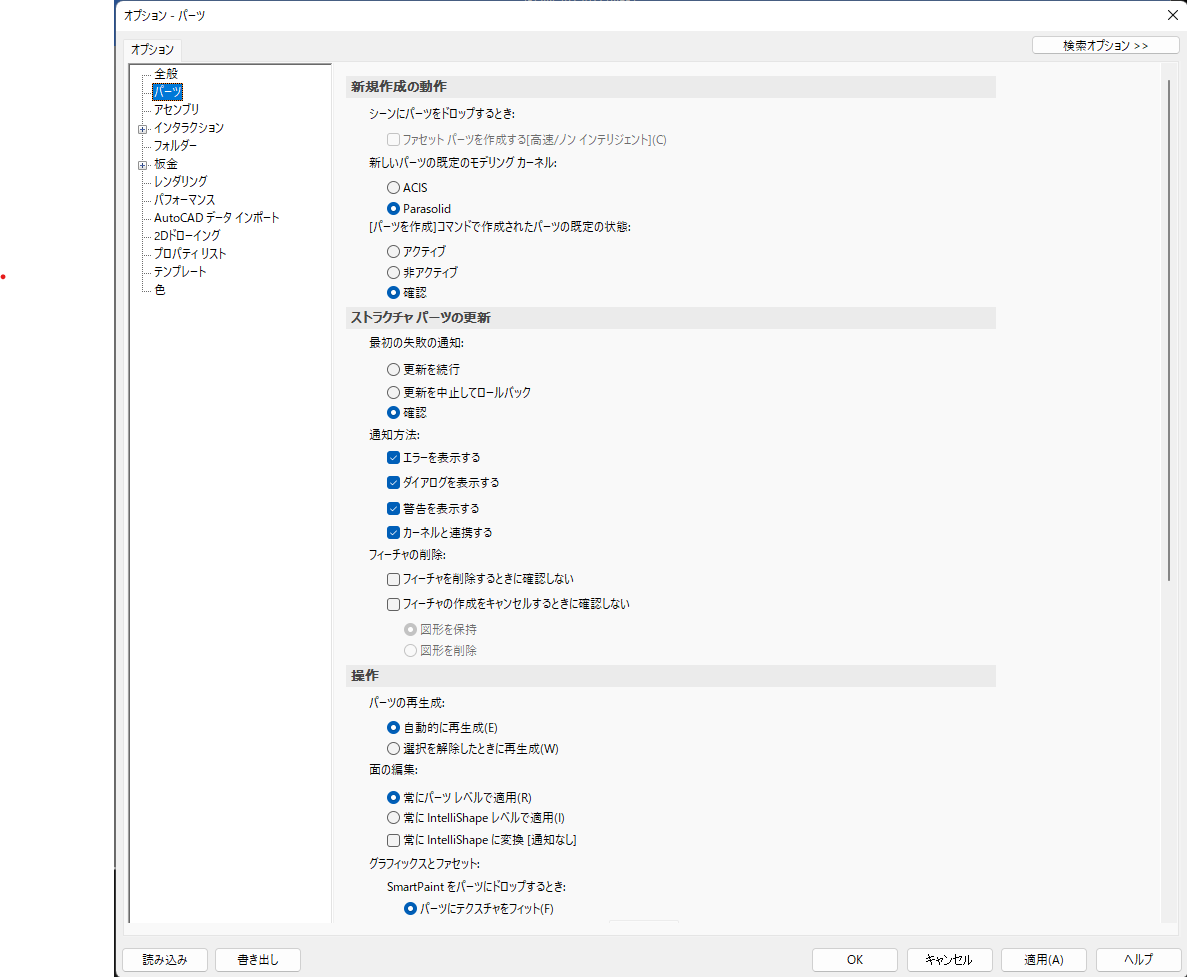Open the レンダリング options category
The height and width of the screenshot is (977, 1187).
click(x=180, y=181)
